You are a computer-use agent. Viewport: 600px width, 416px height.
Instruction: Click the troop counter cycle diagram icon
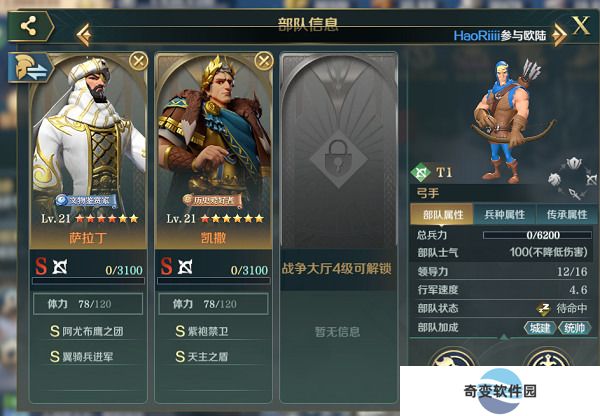(x=572, y=178)
